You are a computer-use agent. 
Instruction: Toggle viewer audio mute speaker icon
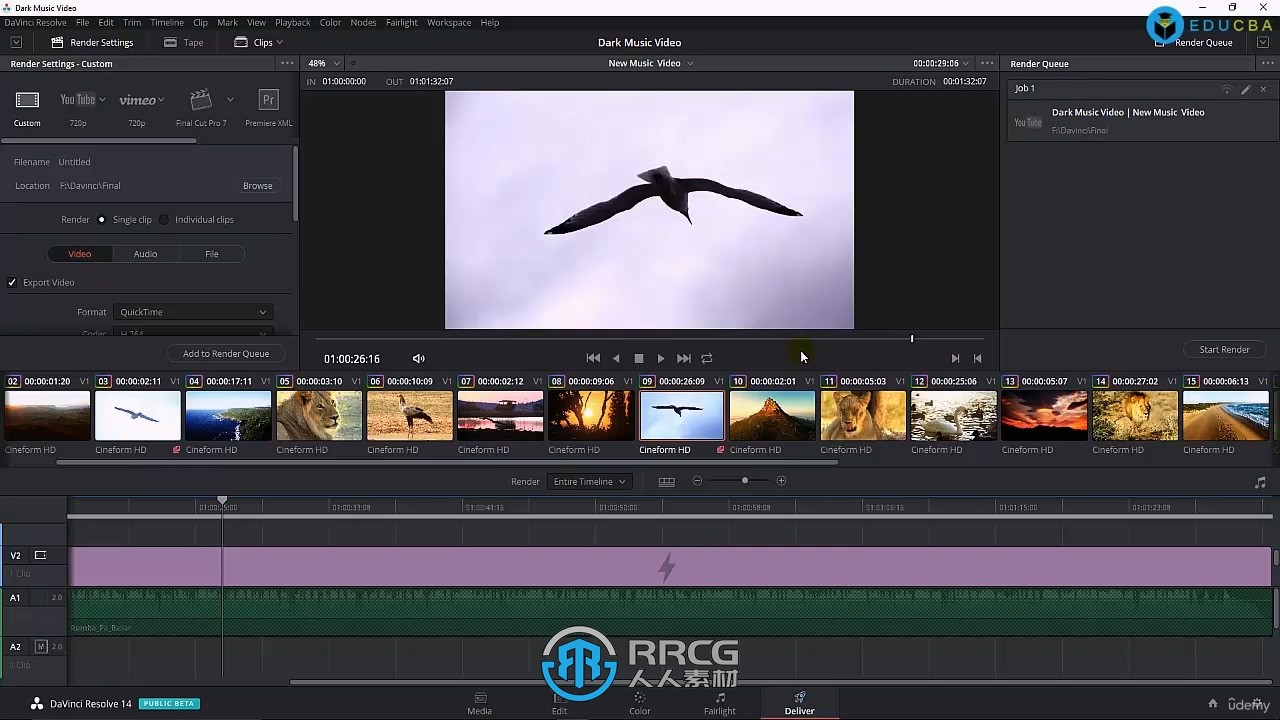tap(419, 358)
